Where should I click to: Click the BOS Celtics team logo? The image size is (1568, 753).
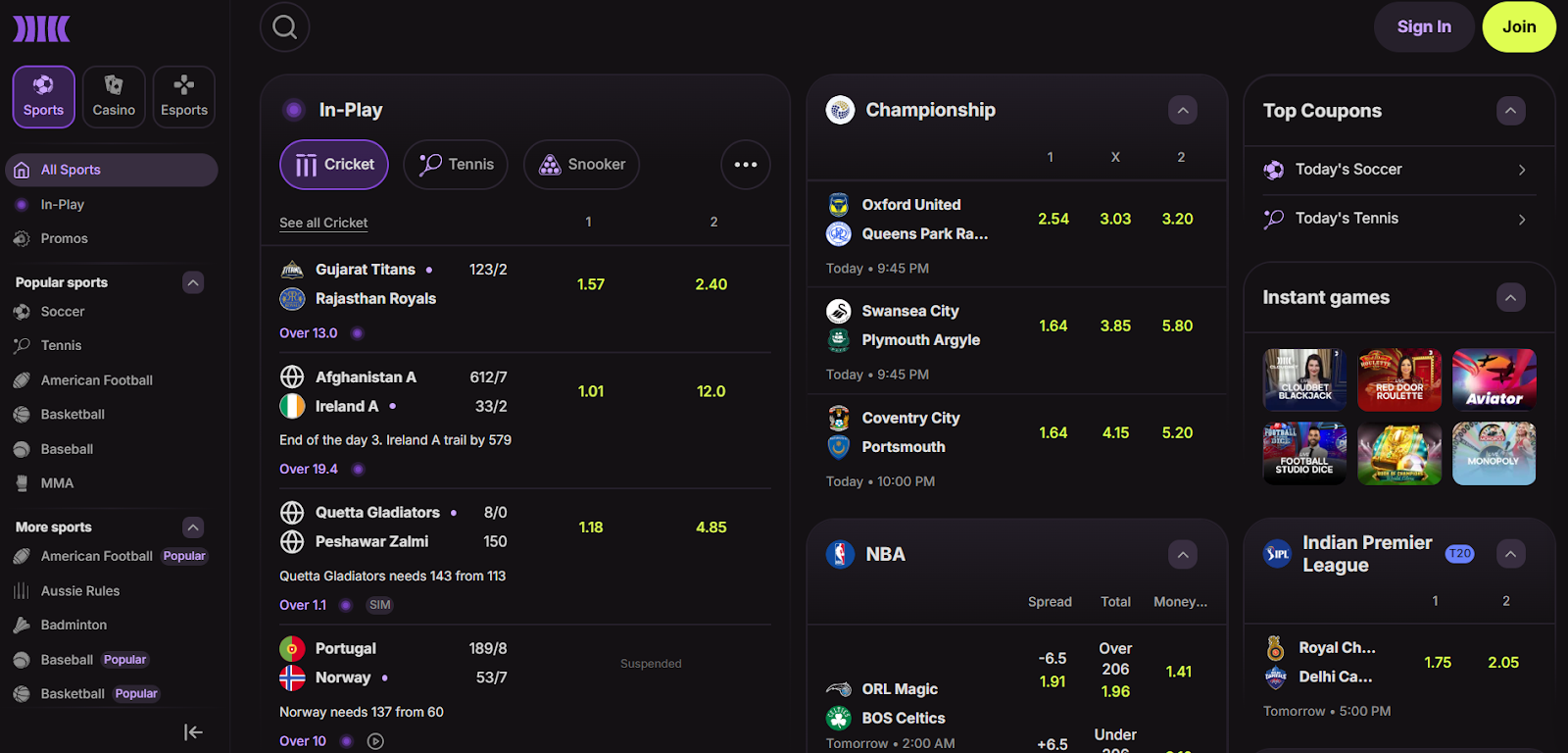coord(839,719)
